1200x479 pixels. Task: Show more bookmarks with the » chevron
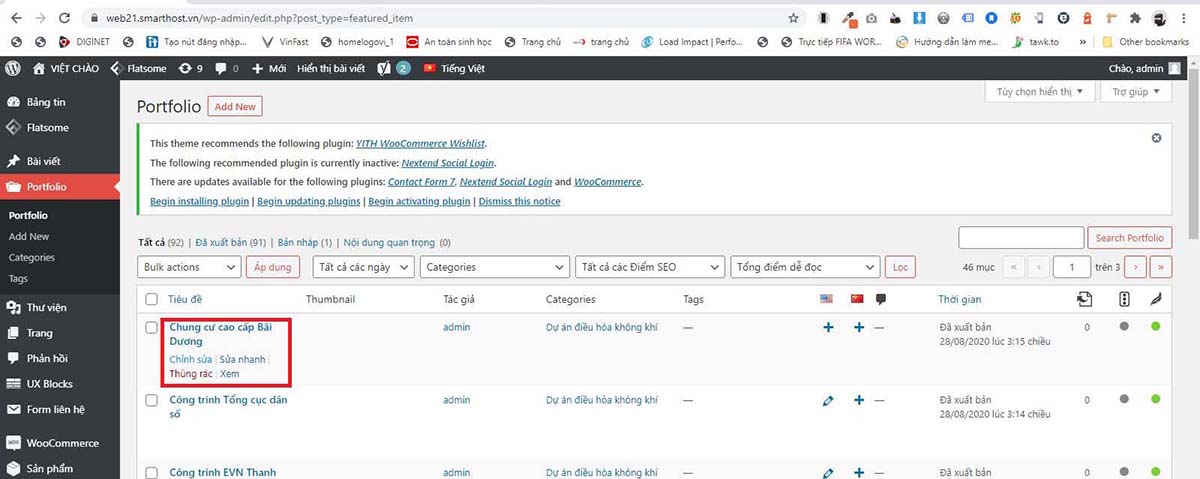(1083, 42)
